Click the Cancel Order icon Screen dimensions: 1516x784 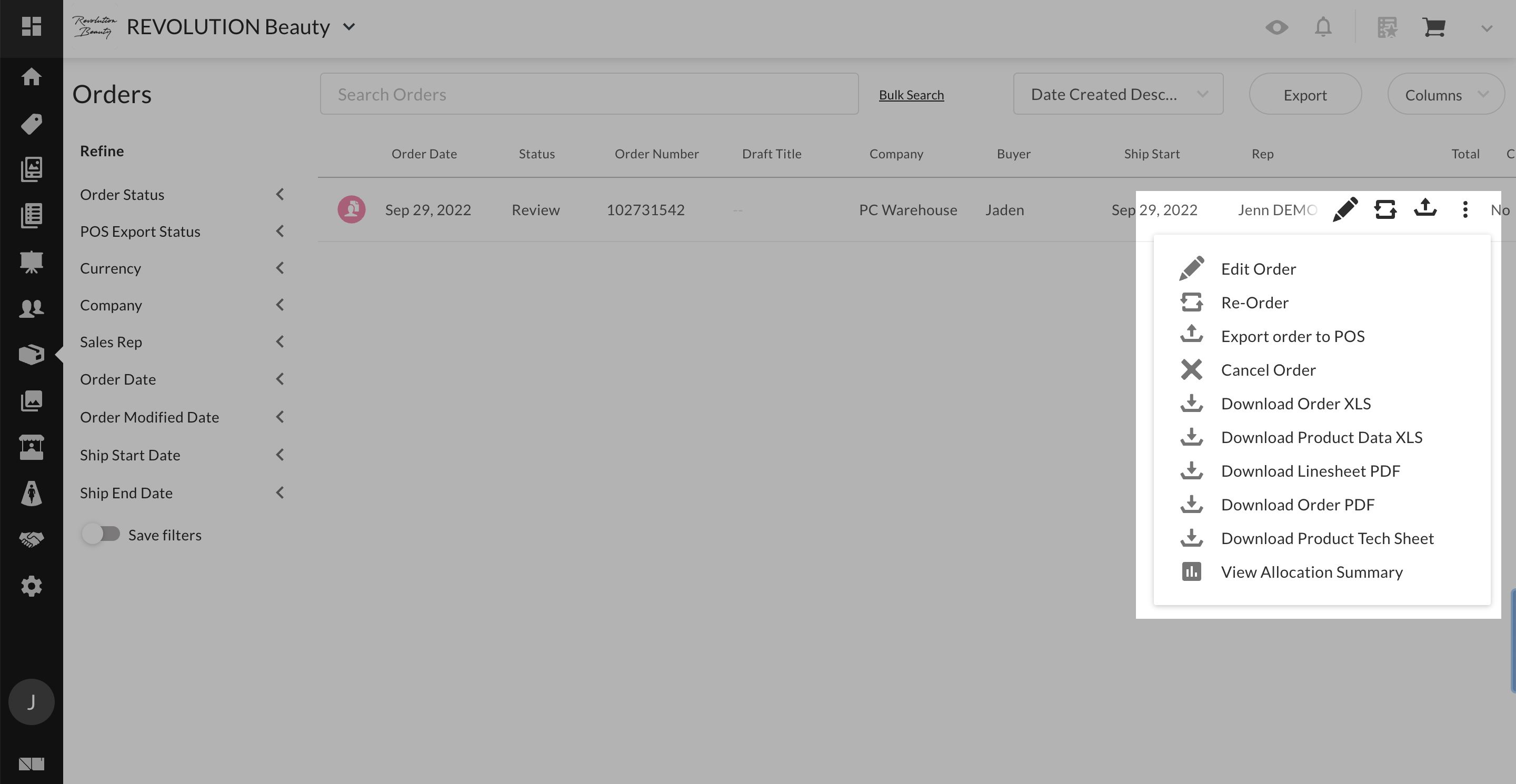click(1191, 369)
